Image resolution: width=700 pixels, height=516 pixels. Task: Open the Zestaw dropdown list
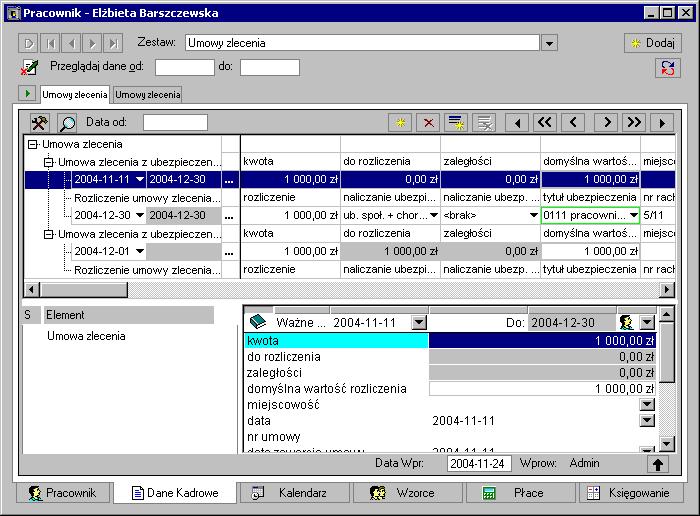(x=549, y=43)
